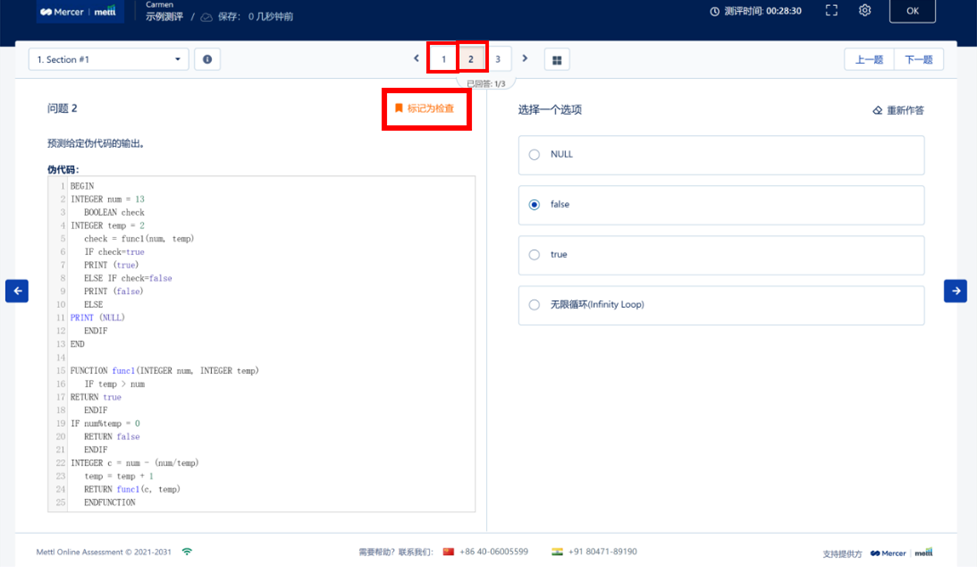This screenshot has height=567, width=977.
Task: Click the OK button
Action: [x=912, y=11]
